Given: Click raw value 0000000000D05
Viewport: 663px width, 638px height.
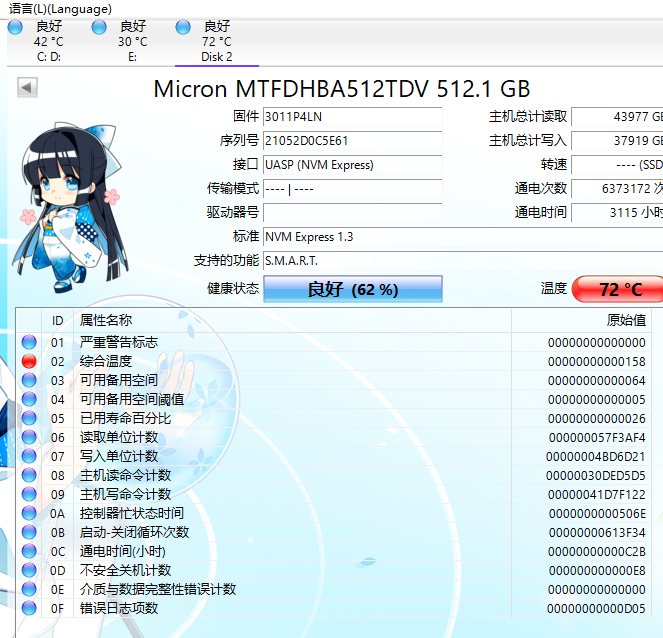Looking at the screenshot, I should [x=596, y=609].
